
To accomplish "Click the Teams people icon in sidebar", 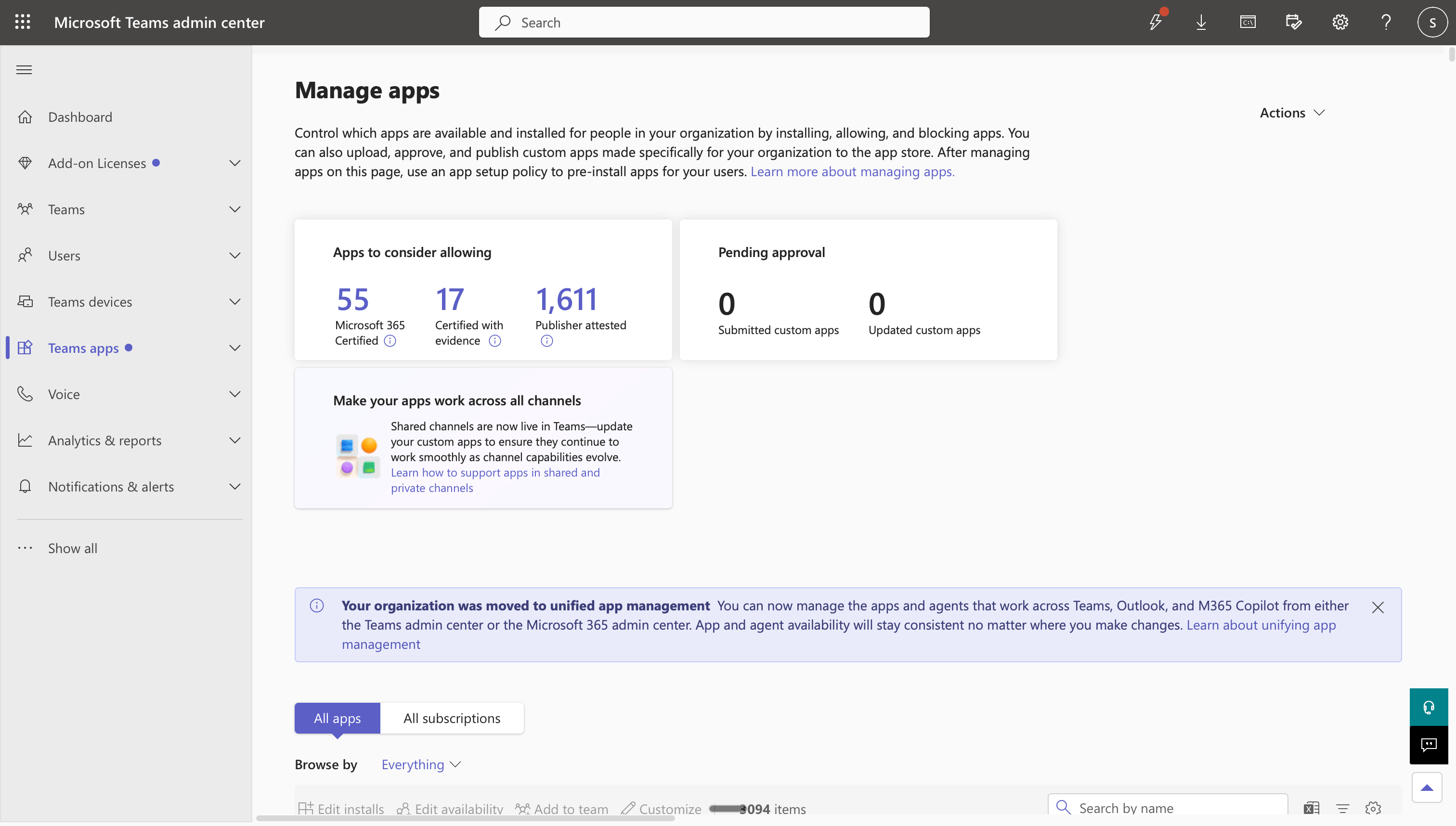I will (x=25, y=209).
